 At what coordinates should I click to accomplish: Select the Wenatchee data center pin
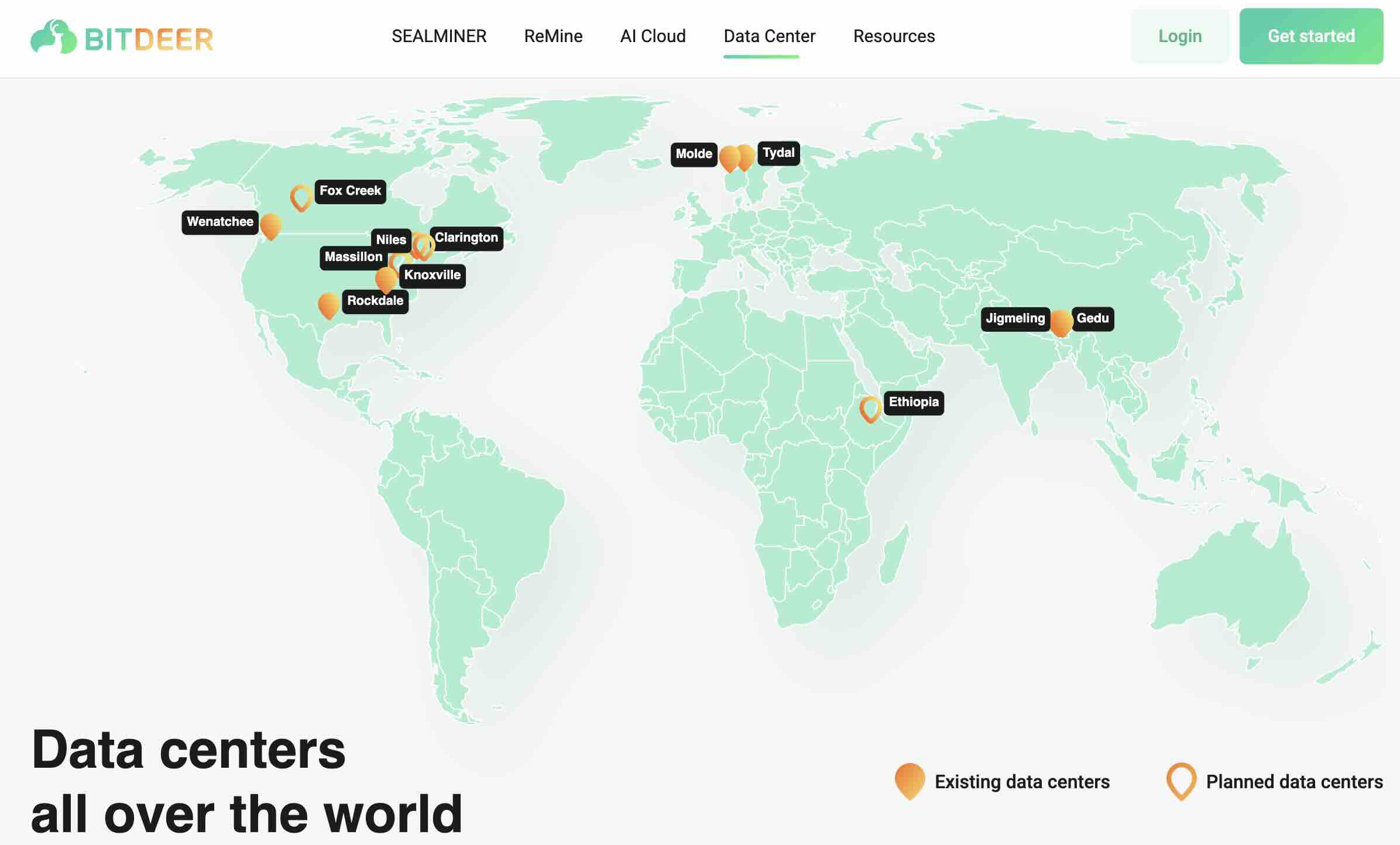coord(271,227)
